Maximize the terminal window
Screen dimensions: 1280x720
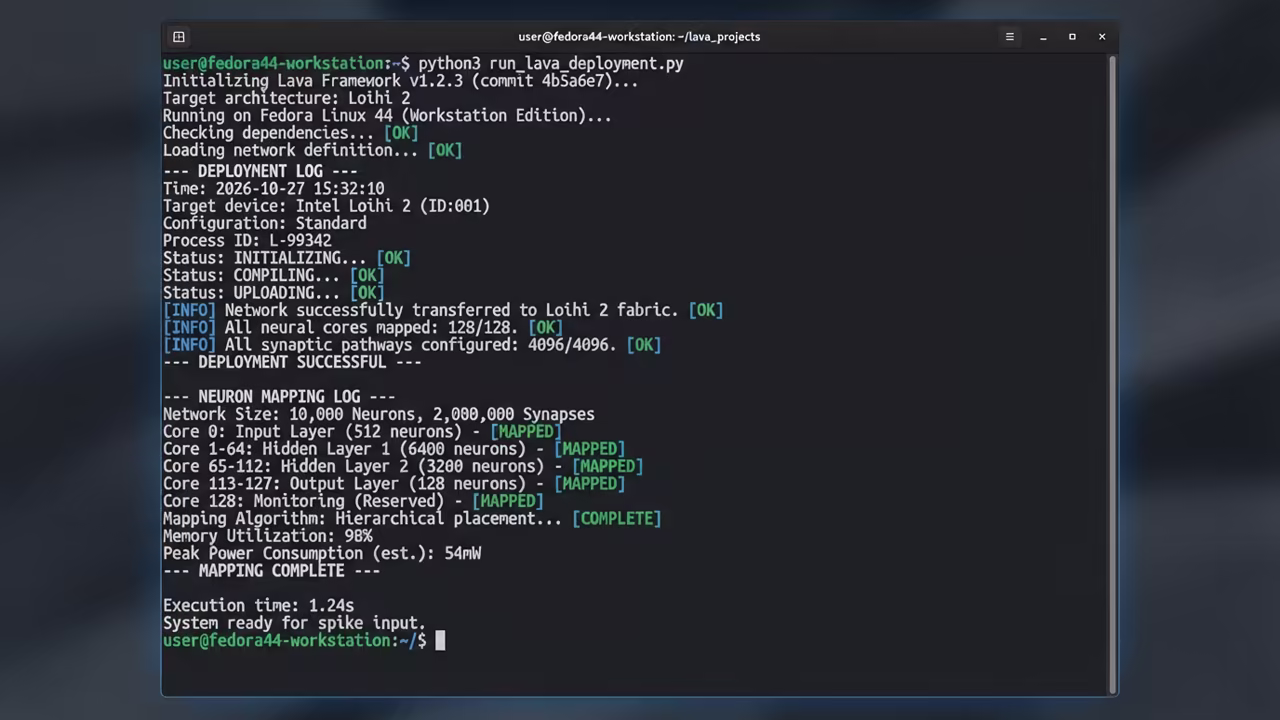coord(1072,37)
